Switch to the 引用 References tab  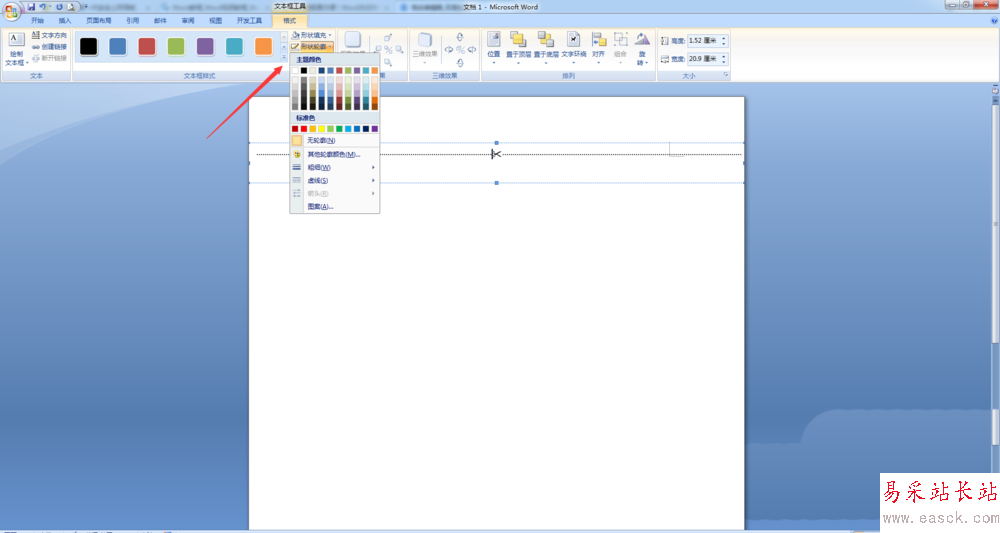click(133, 20)
